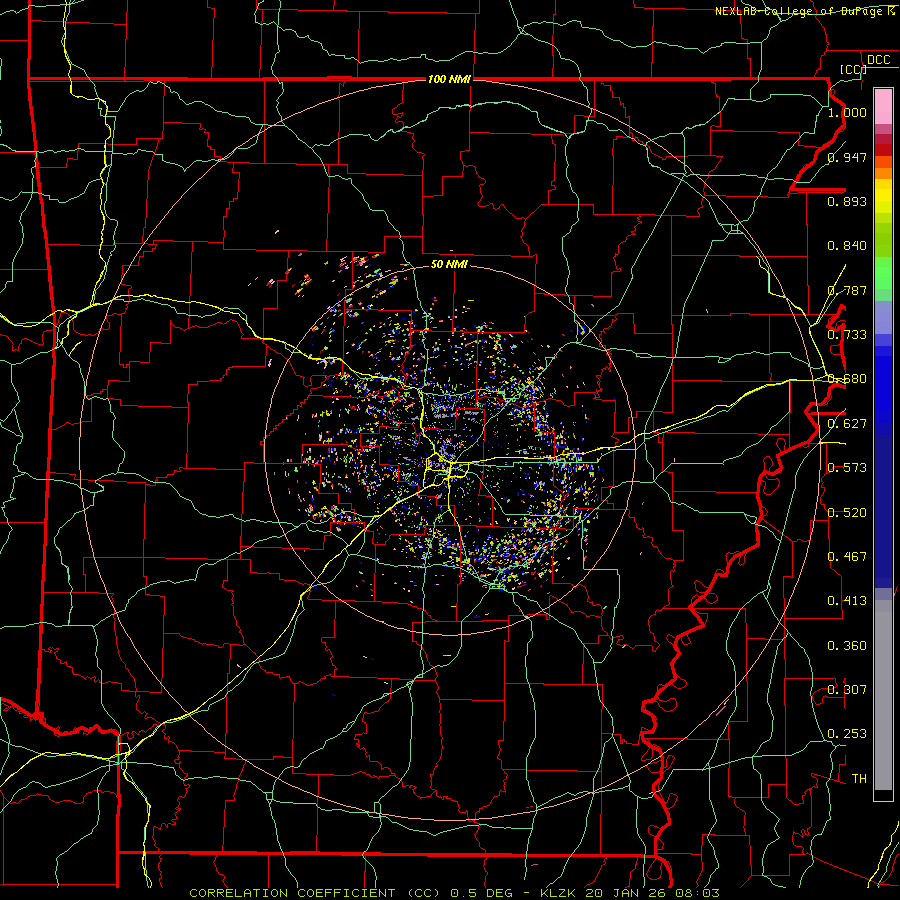Click the 0.520 legend value
Viewport: 900px width, 900px height.
(847, 513)
